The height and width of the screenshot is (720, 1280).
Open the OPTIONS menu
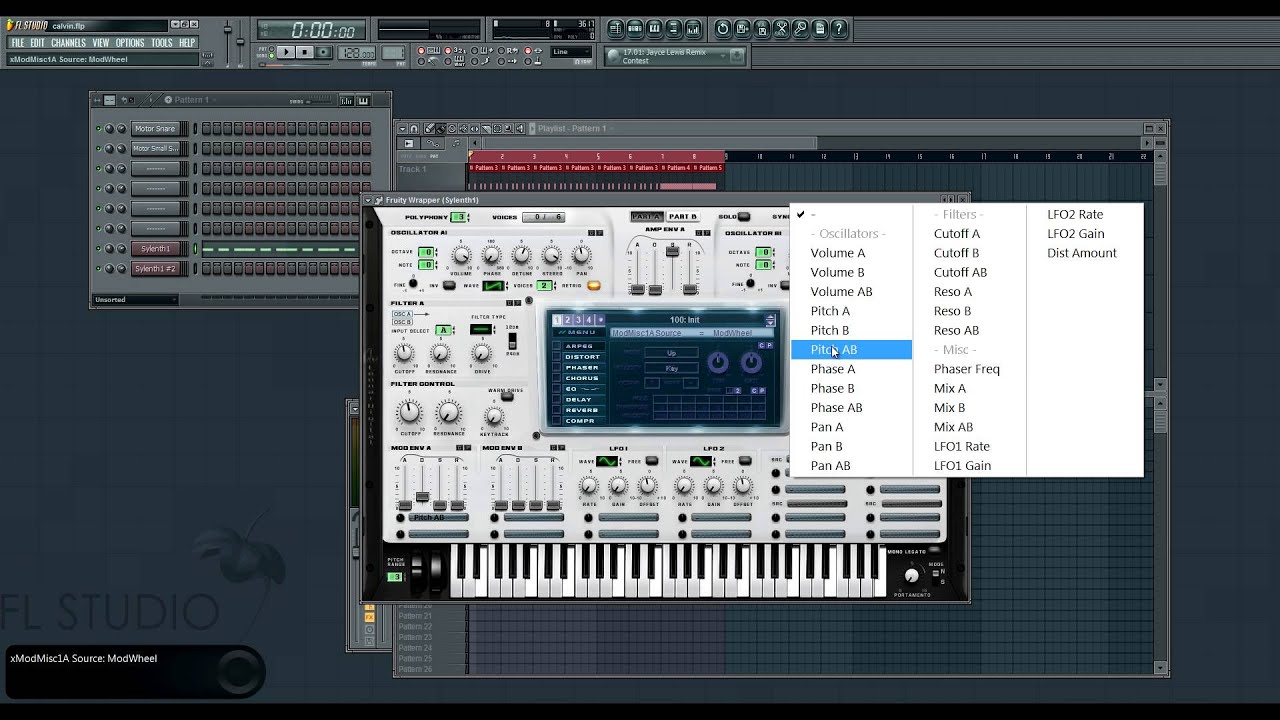130,43
